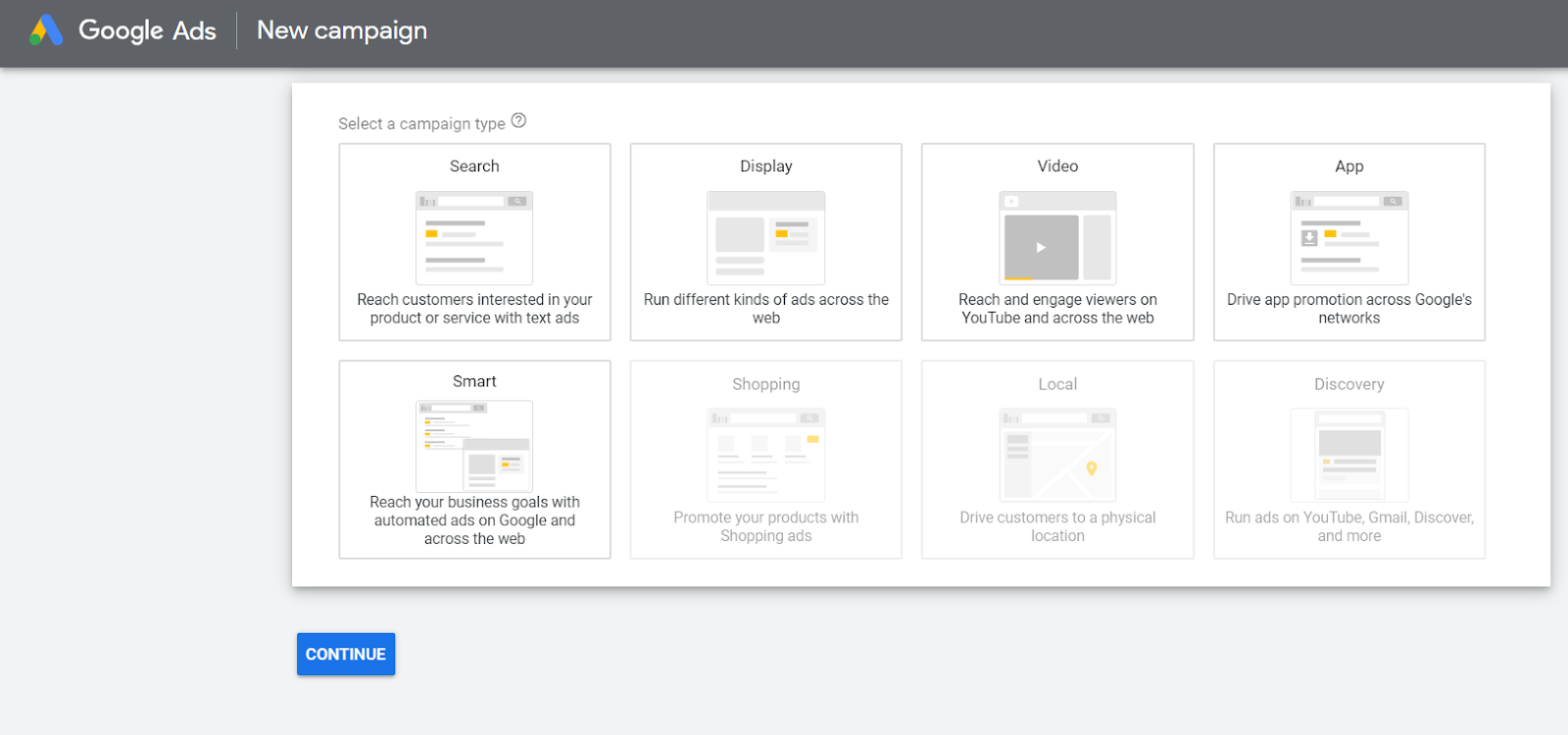
Task: Click the 'New campaign' header title
Action: tap(342, 30)
